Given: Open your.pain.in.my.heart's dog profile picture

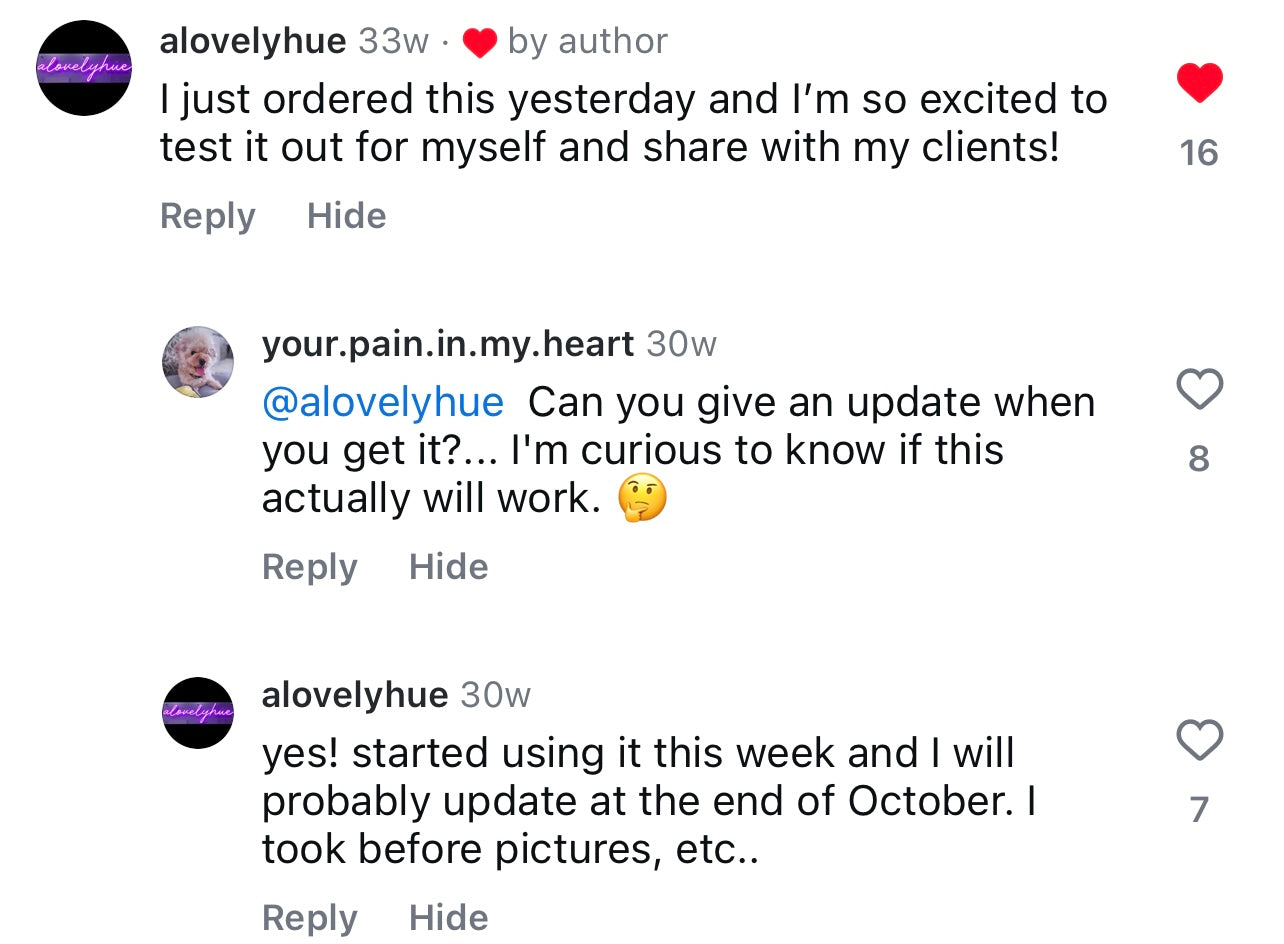Looking at the screenshot, I should click(x=198, y=362).
